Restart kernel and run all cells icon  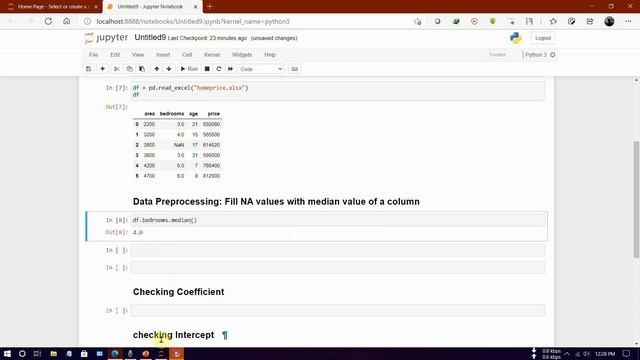[230, 69]
